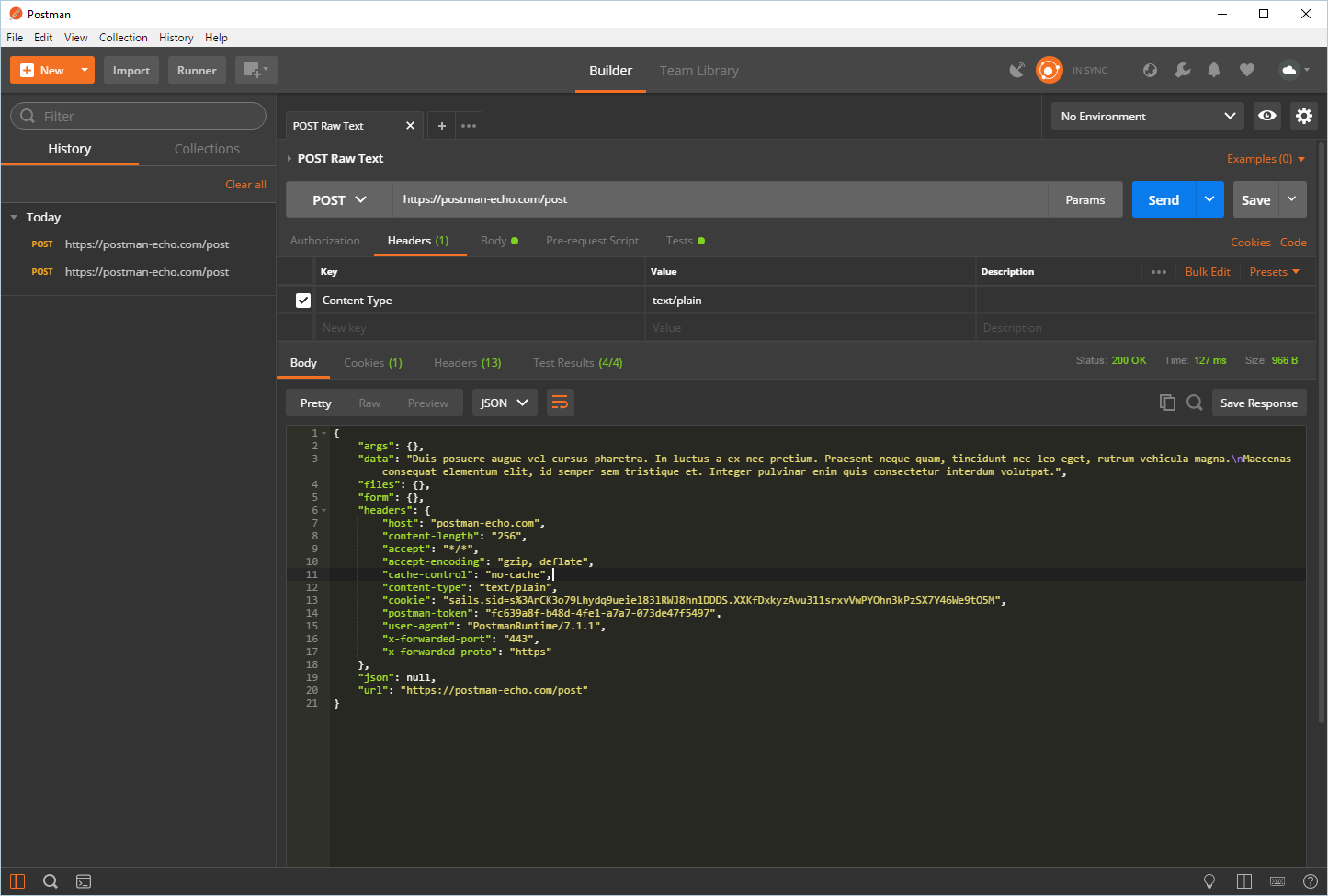Viewport: 1328px width, 896px height.
Task: Click the request URL field
Action: tap(721, 199)
